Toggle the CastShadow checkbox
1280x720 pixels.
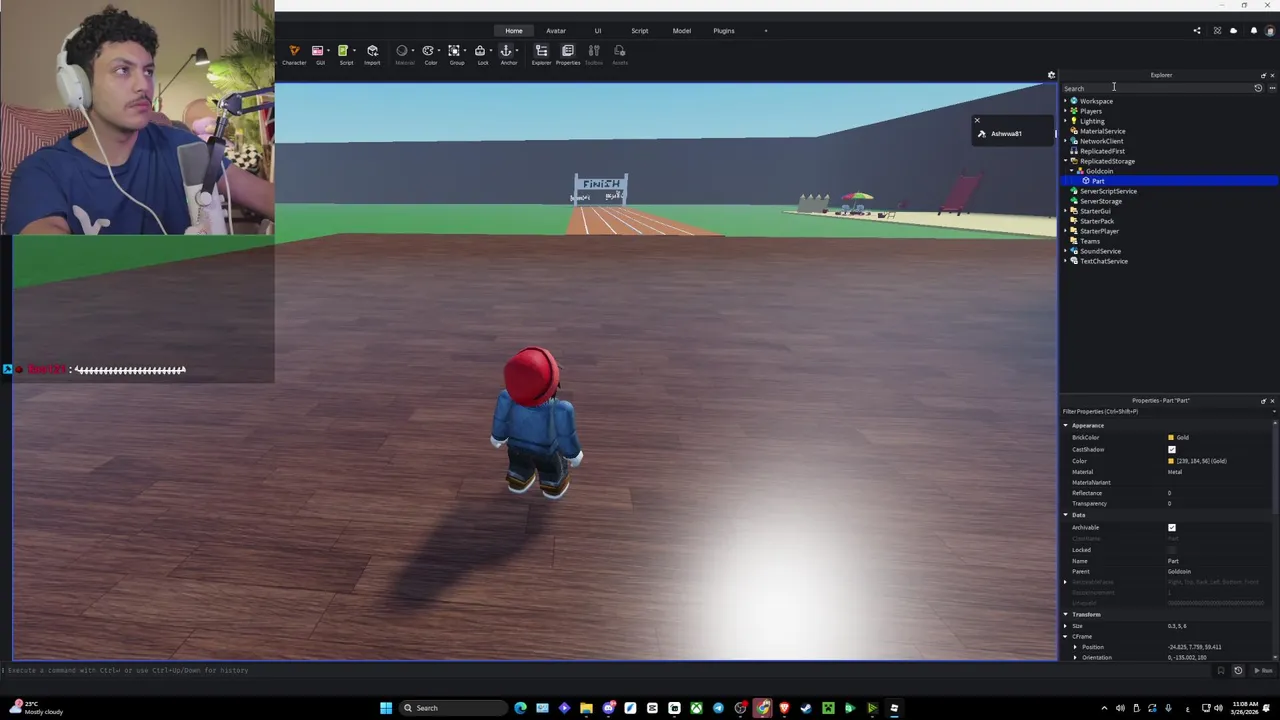coord(1172,449)
